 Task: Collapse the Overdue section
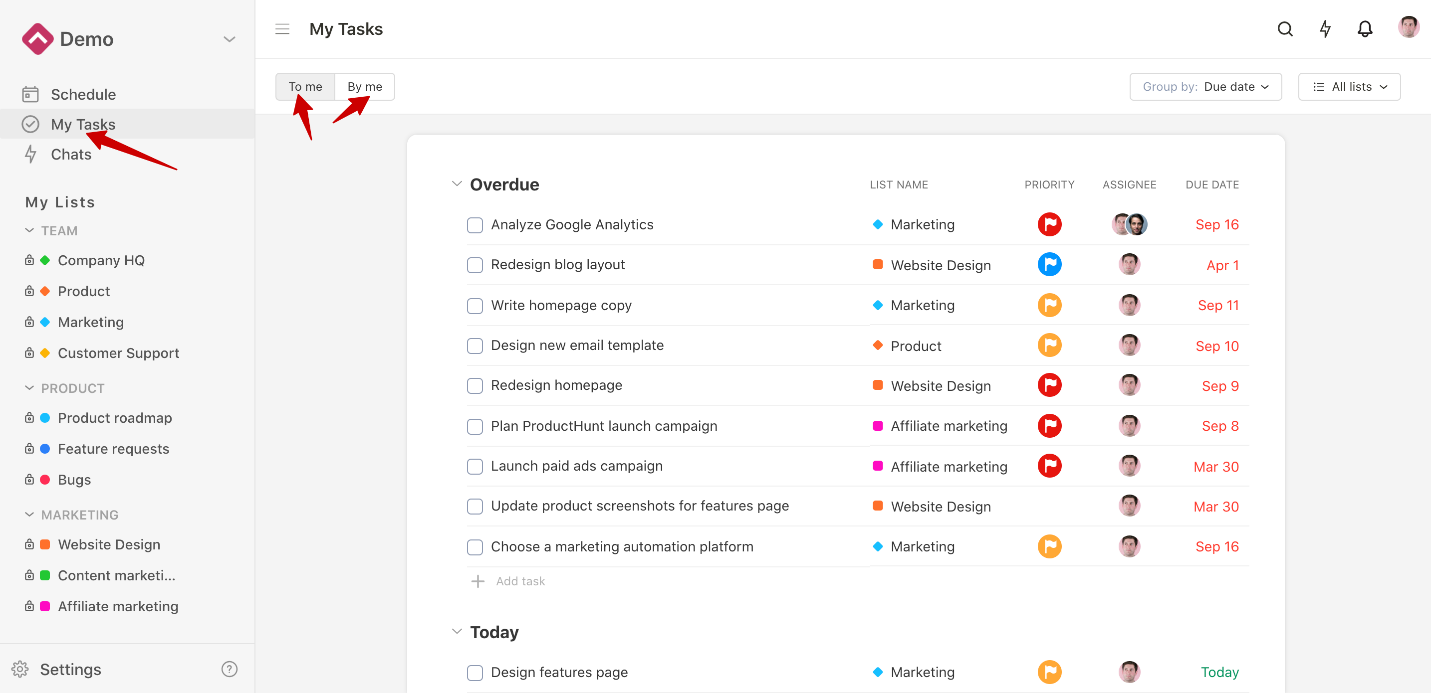click(457, 184)
